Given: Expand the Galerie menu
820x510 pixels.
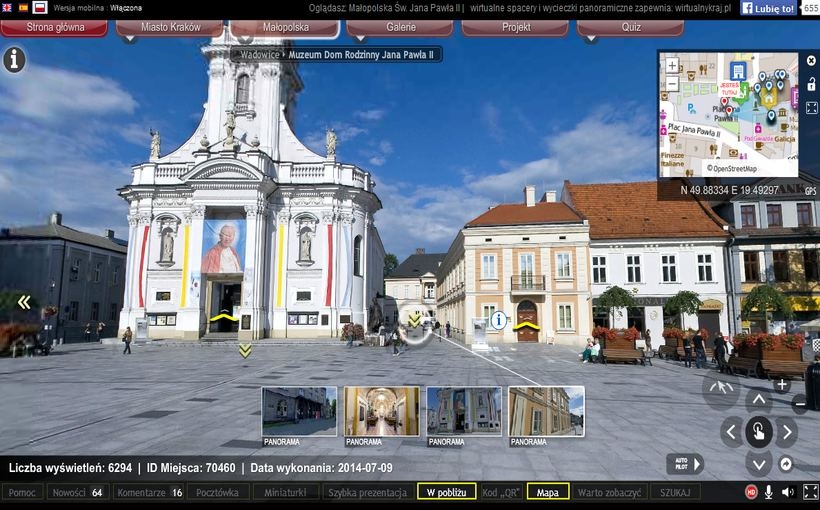Looking at the screenshot, I should [401, 28].
